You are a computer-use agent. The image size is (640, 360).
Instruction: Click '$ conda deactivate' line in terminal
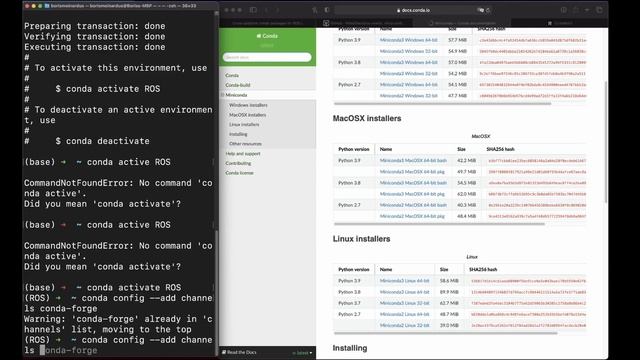(x=87, y=141)
